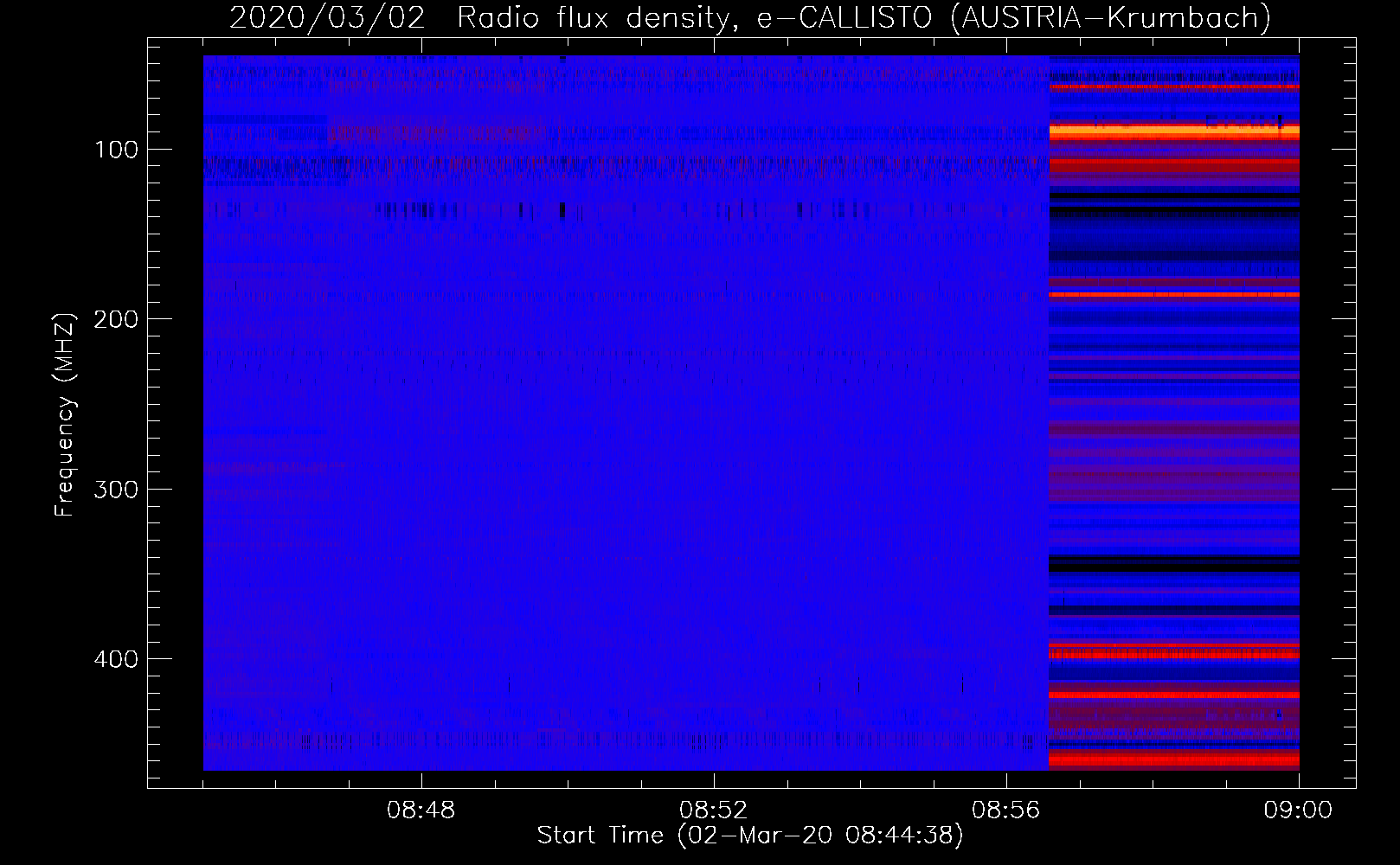Click the '09:00' time tick label
This screenshot has height=865, width=1400.
1299,811
